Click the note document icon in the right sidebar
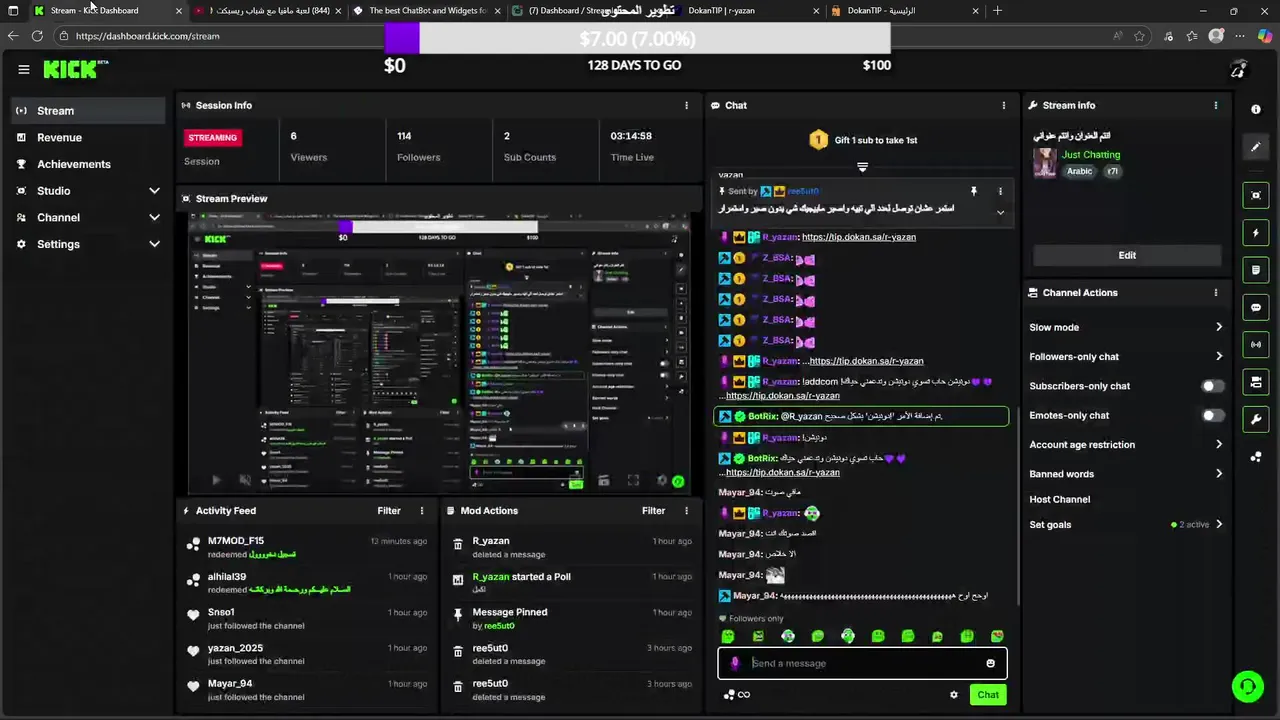The height and width of the screenshot is (720, 1280). click(x=1256, y=270)
